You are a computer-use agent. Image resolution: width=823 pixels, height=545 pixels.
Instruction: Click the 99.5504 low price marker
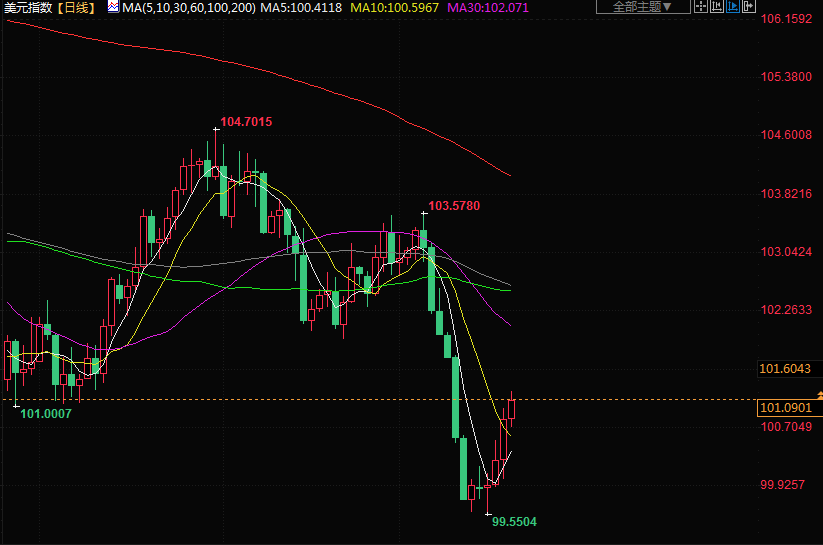515,522
